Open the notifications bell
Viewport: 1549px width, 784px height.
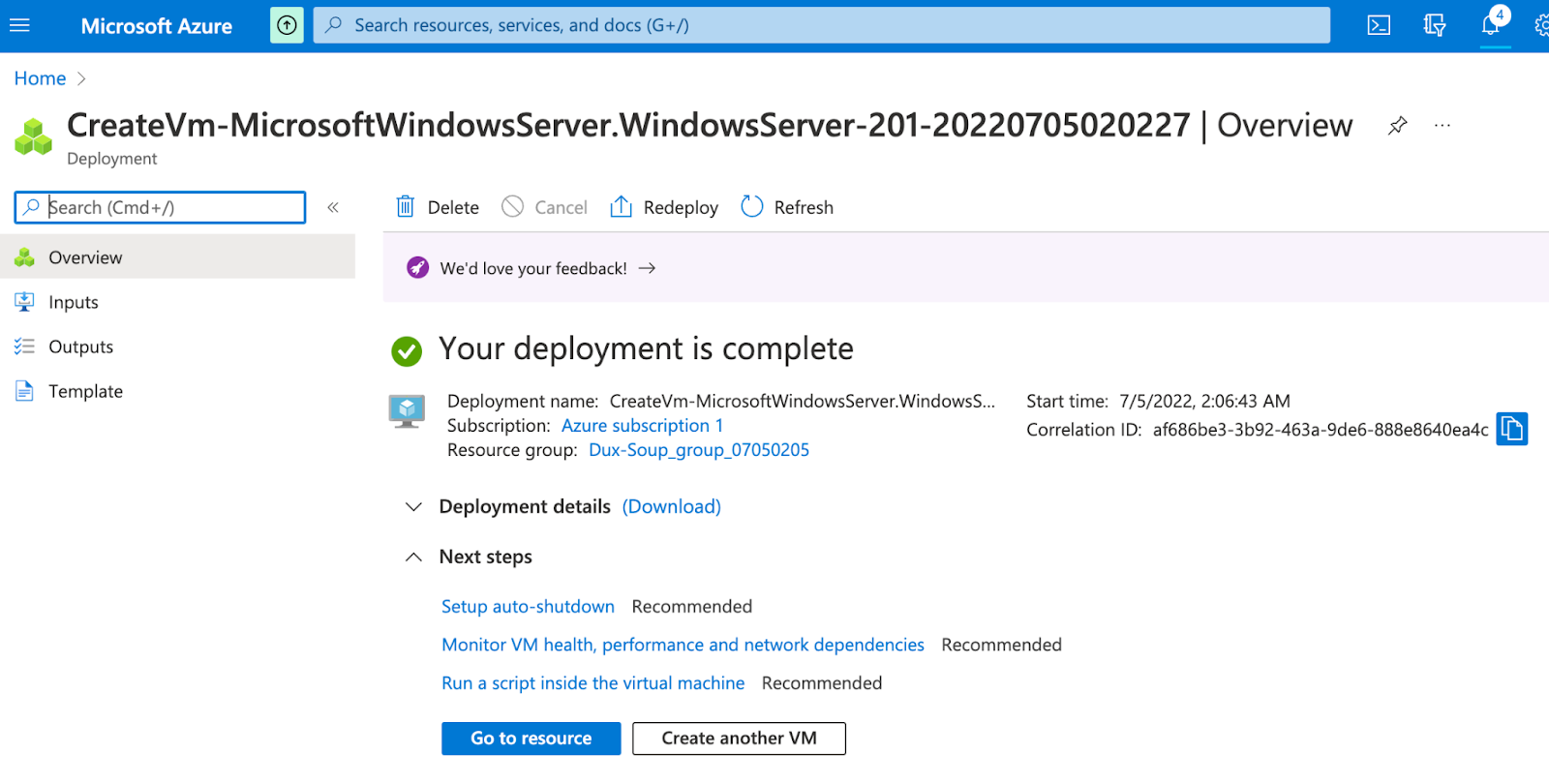click(x=1492, y=25)
